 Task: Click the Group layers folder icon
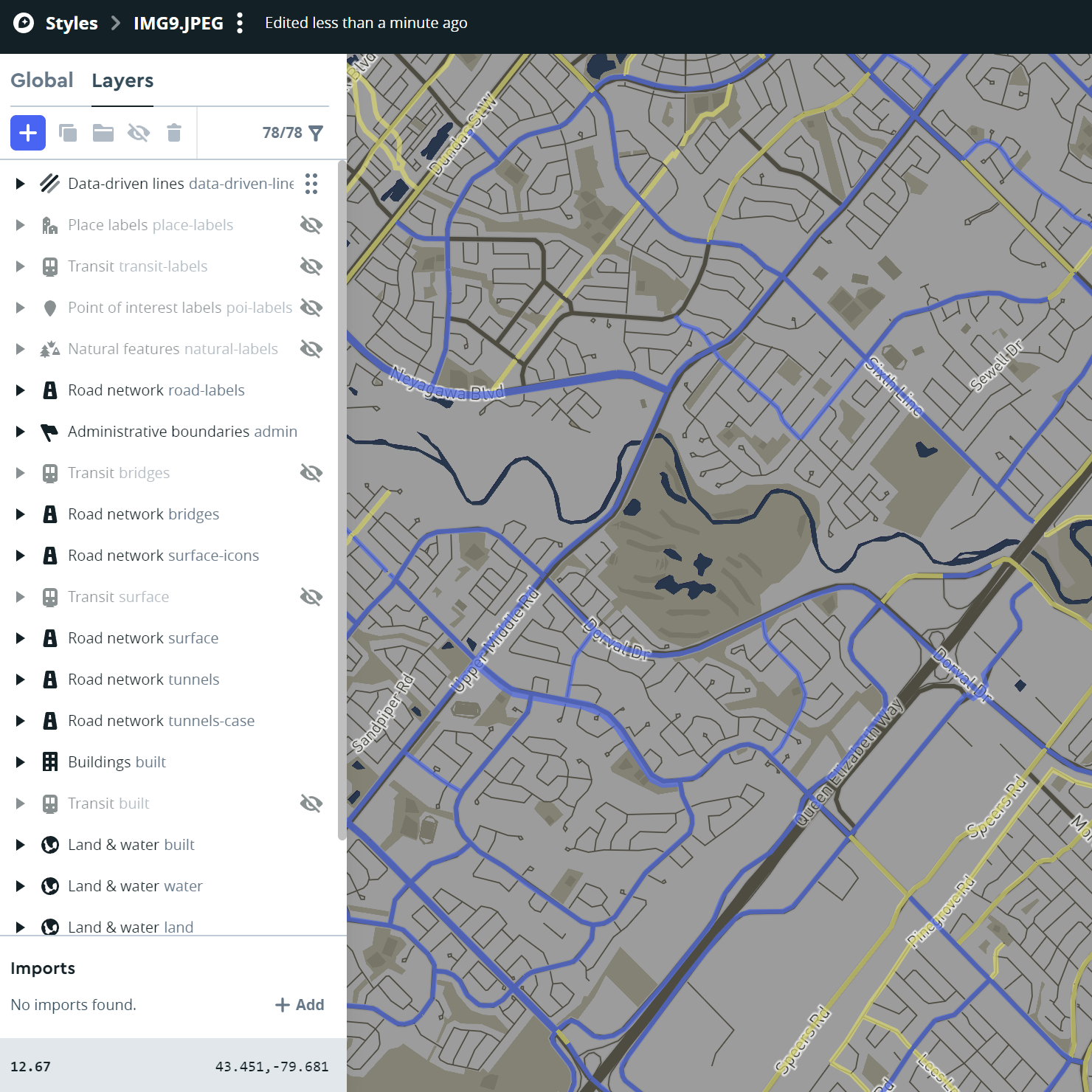(103, 133)
